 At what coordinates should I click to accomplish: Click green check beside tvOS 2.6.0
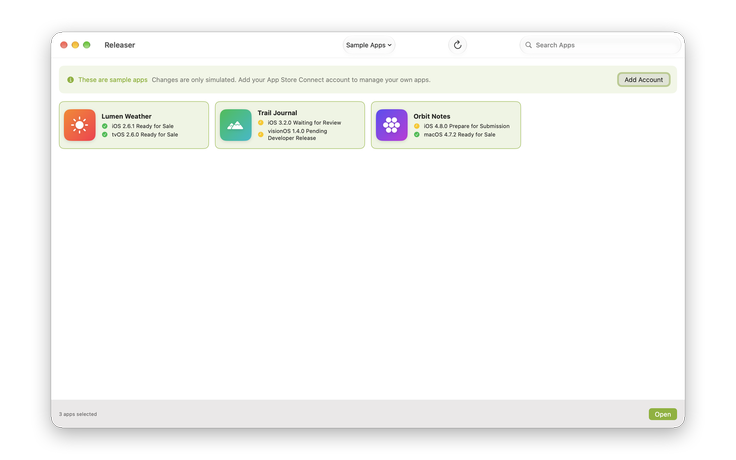[x=105, y=135]
